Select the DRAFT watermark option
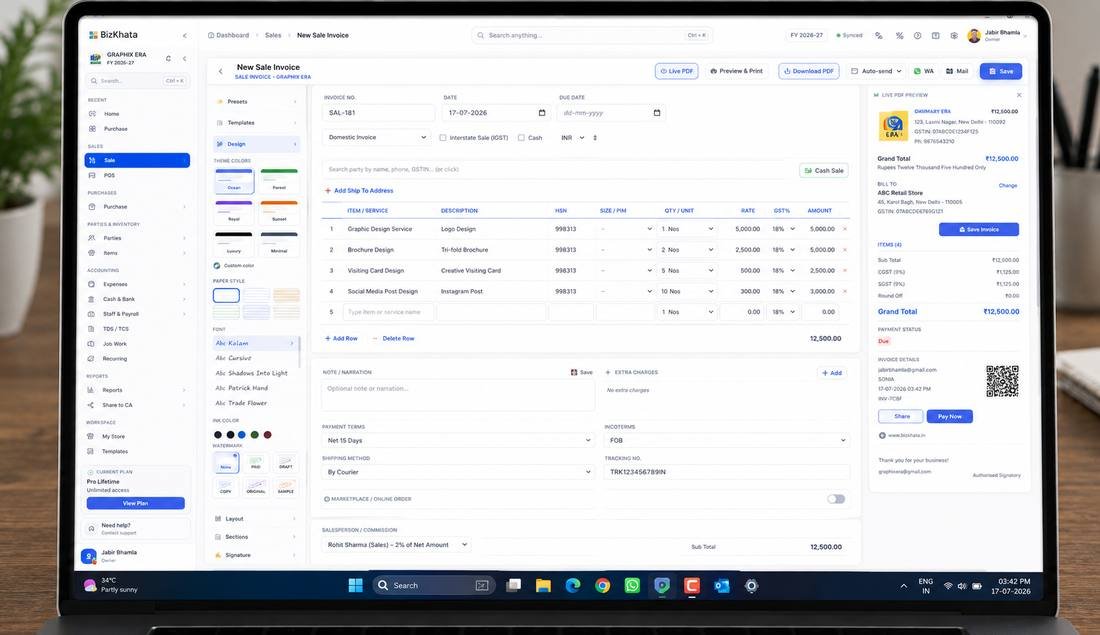The image size is (1100, 635). pos(286,463)
